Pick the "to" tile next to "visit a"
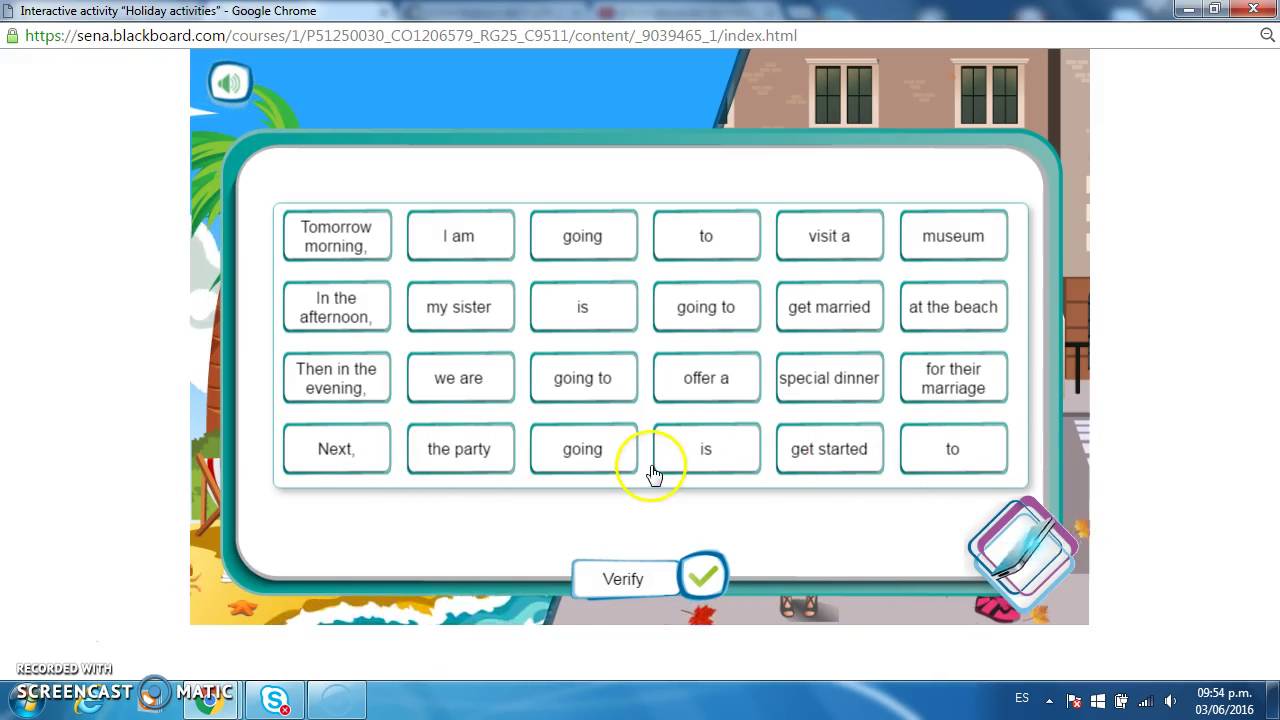 [x=706, y=236]
